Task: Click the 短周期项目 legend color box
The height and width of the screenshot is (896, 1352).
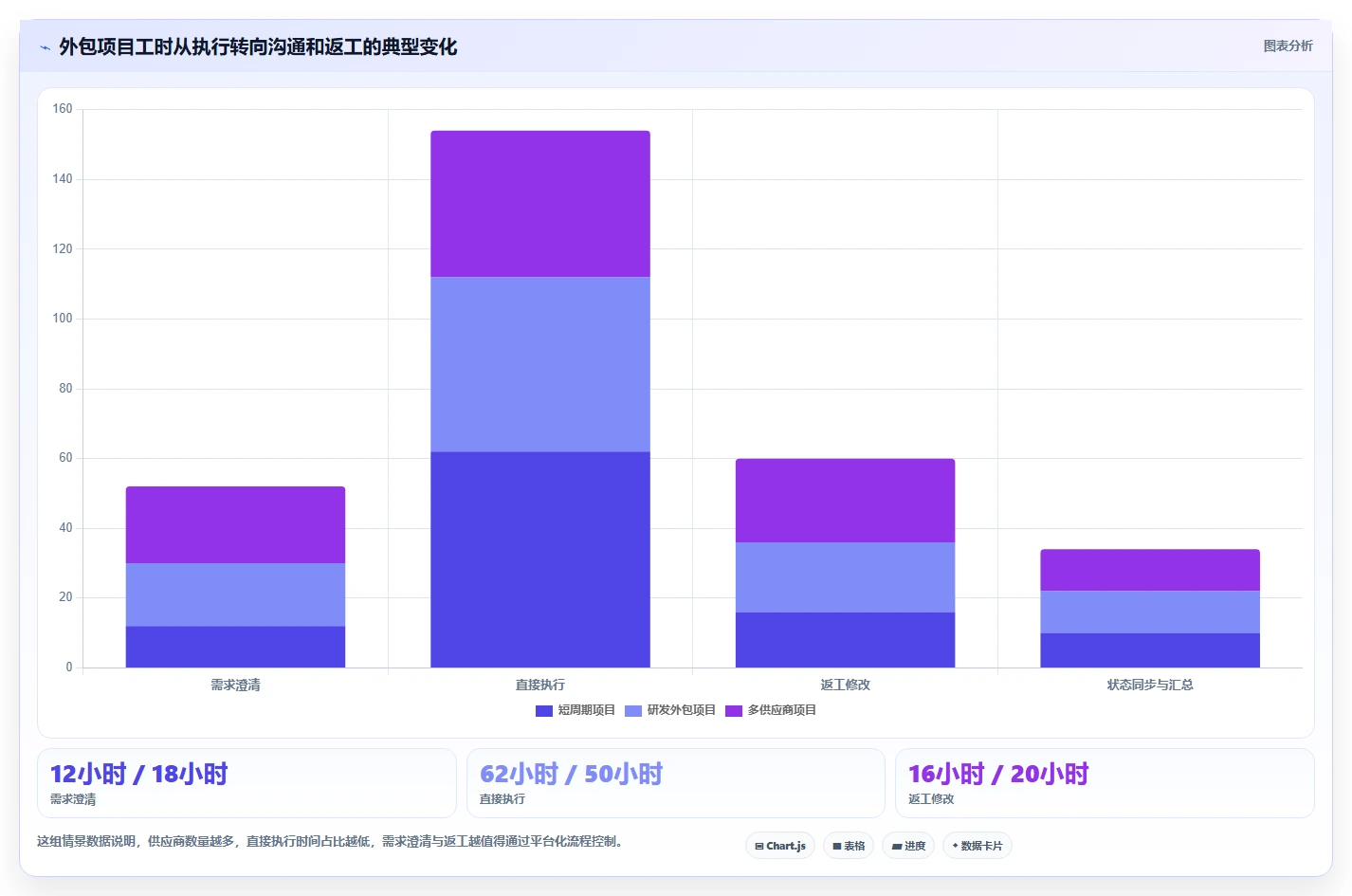Action: (x=544, y=711)
